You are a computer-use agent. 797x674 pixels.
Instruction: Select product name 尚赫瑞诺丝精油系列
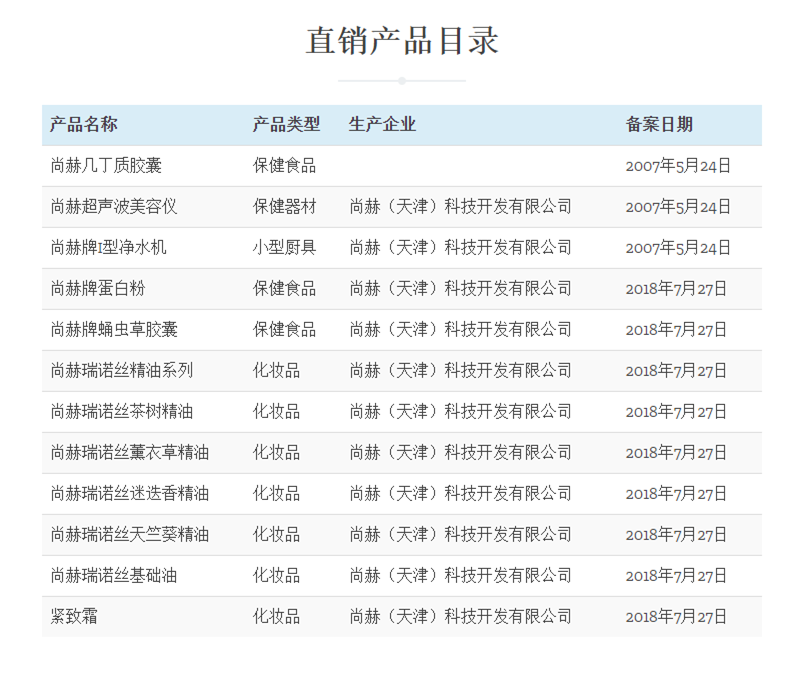pyautogui.click(x=122, y=371)
